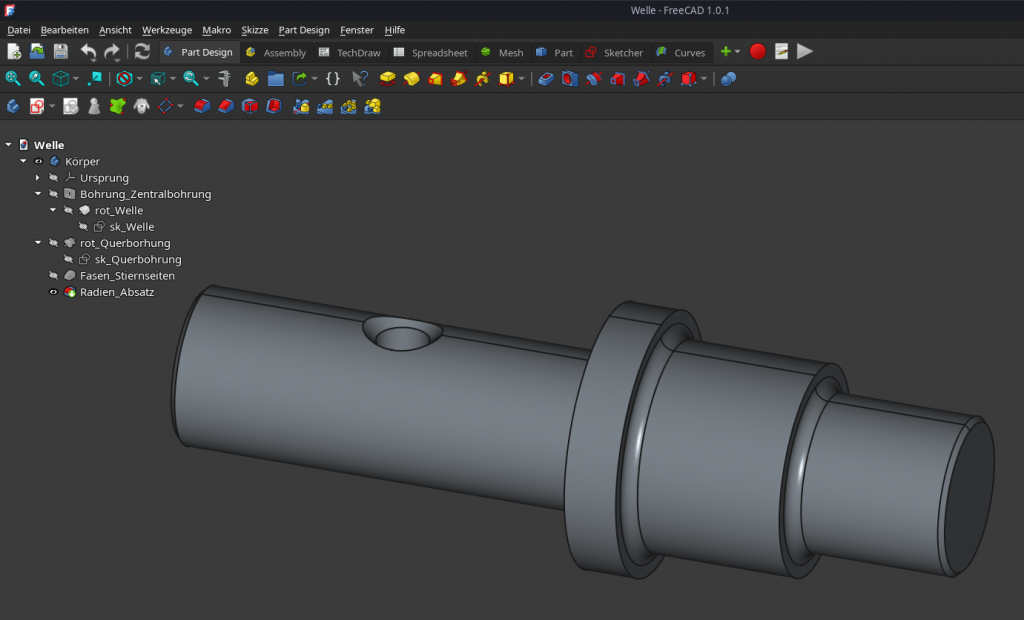Open the Measure caliper tool

(x=226, y=78)
